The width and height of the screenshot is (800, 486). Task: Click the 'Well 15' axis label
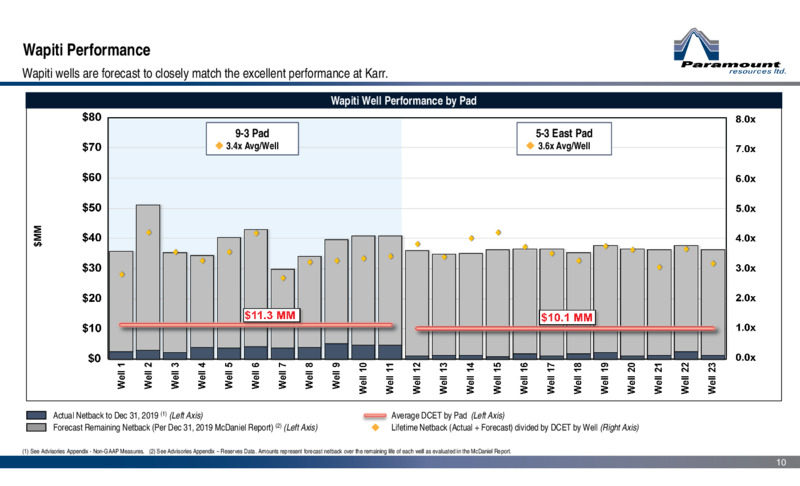(497, 378)
